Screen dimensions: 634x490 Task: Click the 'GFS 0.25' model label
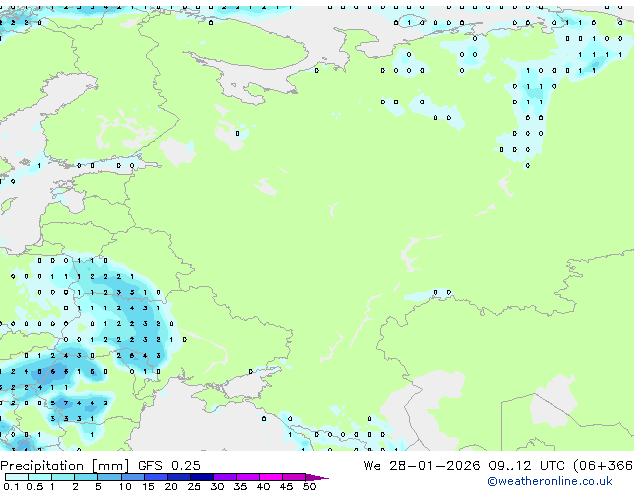(169, 466)
